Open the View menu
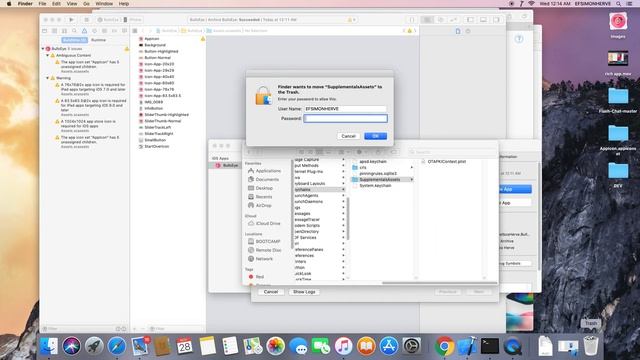640x360 pixels. click(x=72, y=4)
